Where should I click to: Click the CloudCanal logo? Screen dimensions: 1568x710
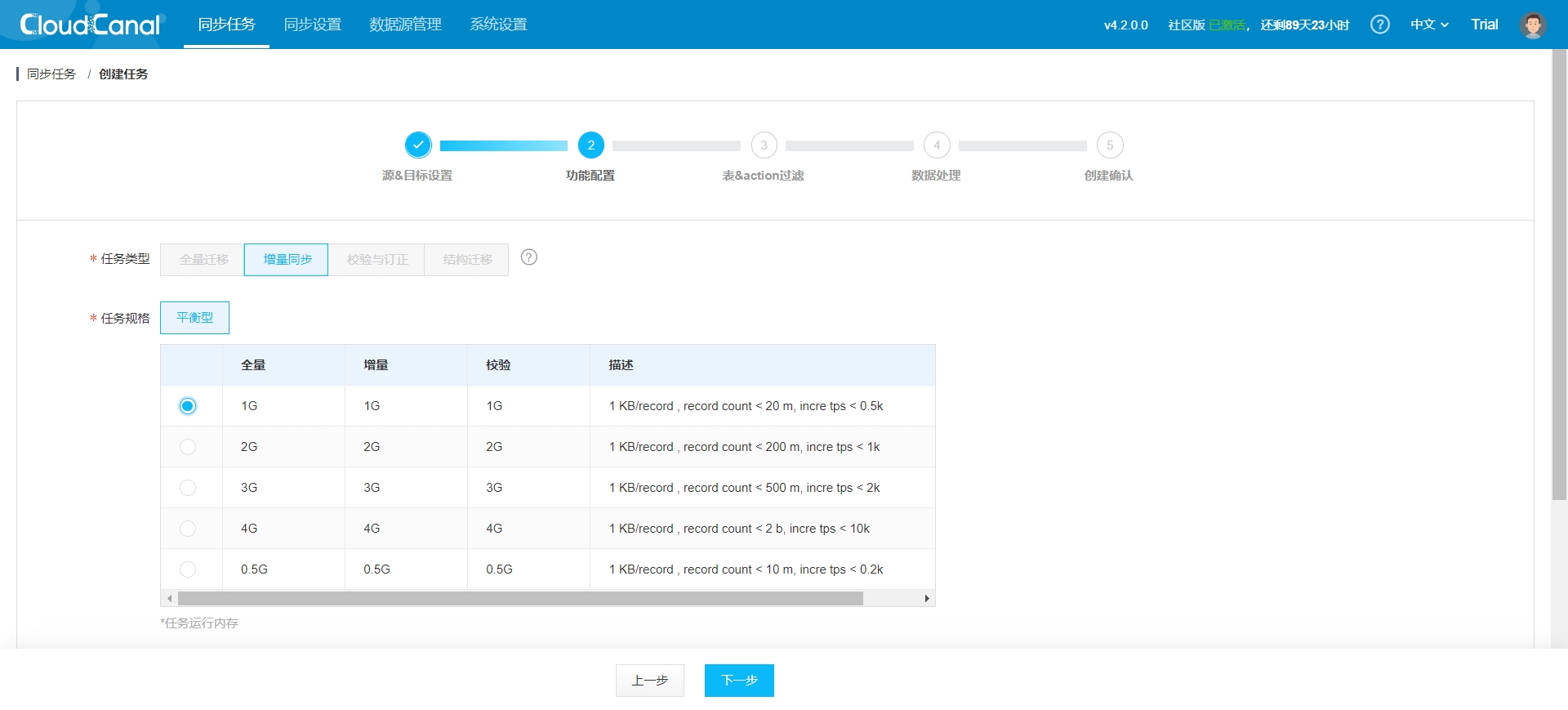click(x=90, y=25)
